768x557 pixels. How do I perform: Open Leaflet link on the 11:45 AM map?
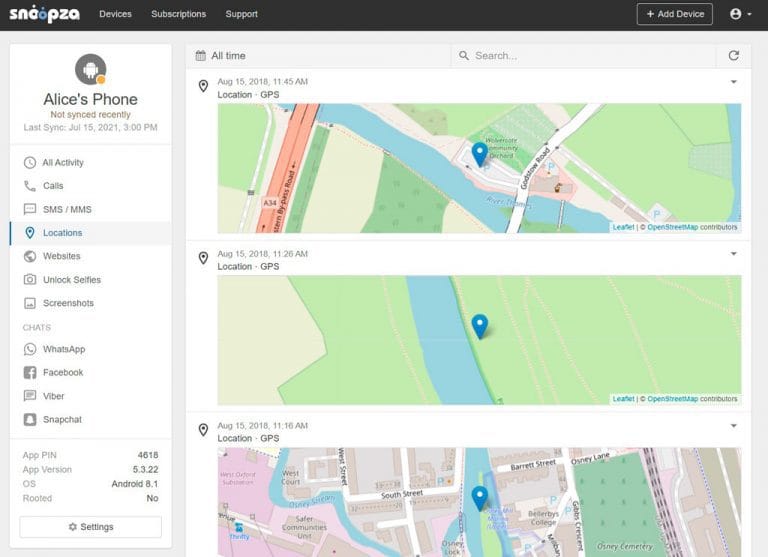[623, 227]
